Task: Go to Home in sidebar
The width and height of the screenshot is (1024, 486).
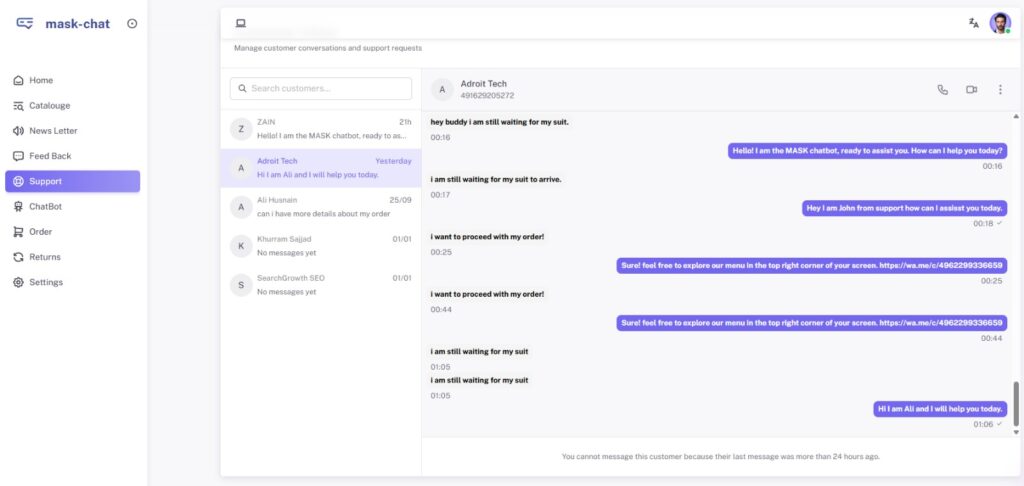Action: [41, 80]
